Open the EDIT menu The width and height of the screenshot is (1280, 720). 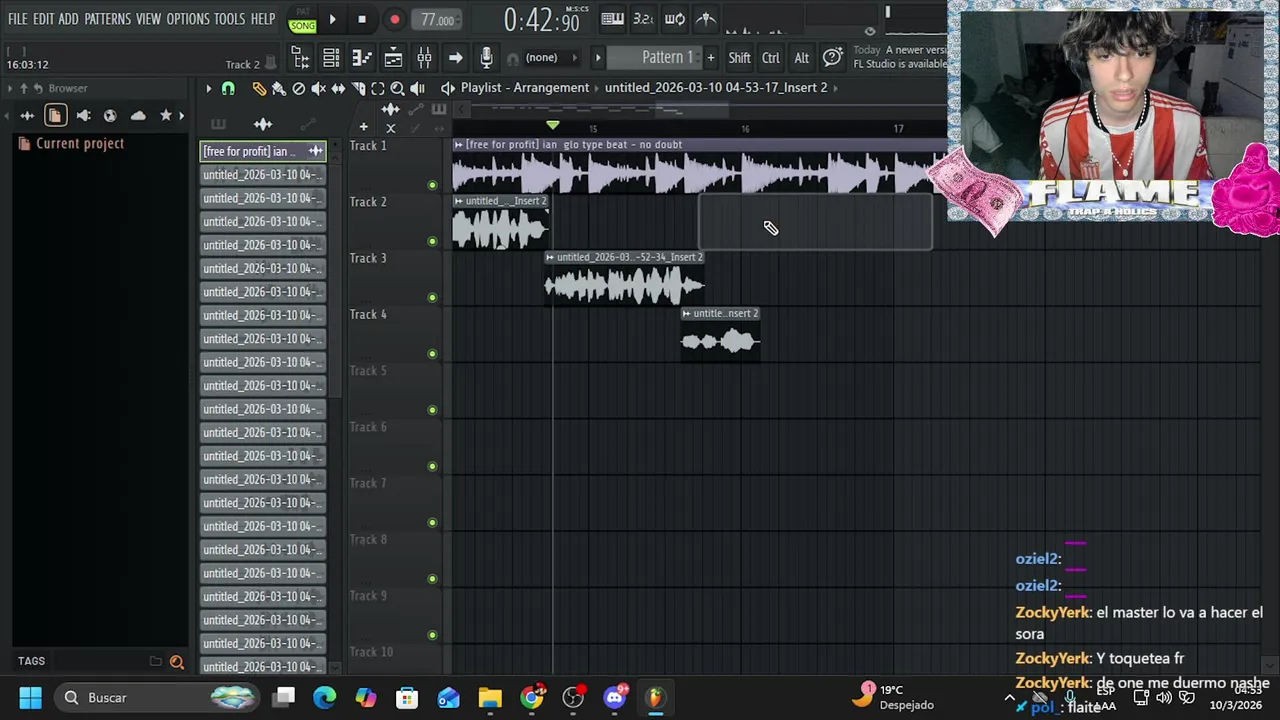click(43, 19)
